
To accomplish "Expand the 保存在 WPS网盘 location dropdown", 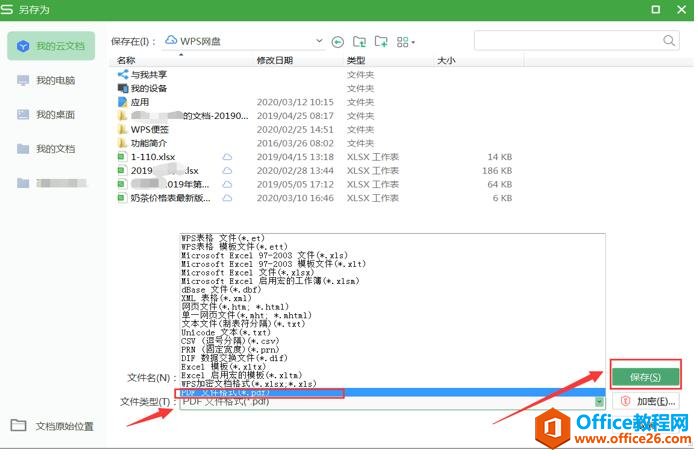I will tap(319, 41).
